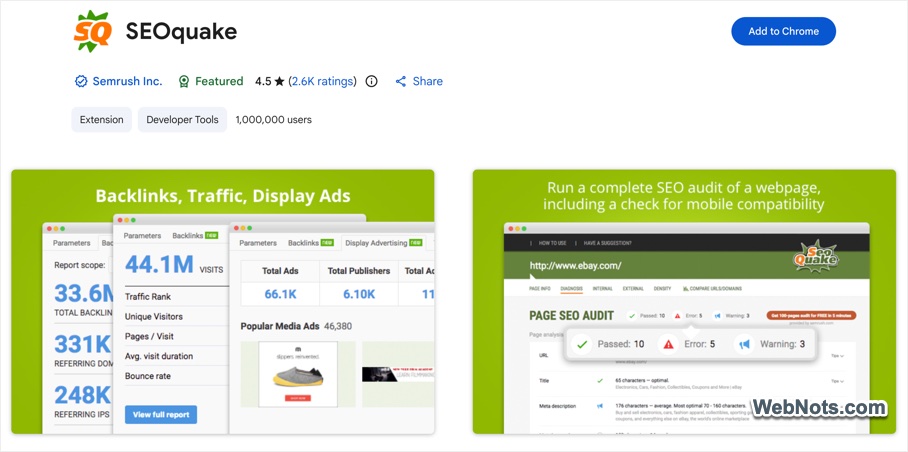Open the SEO audit screenshot thumbnail
Screen dimensions: 908x452
click(x=684, y=302)
